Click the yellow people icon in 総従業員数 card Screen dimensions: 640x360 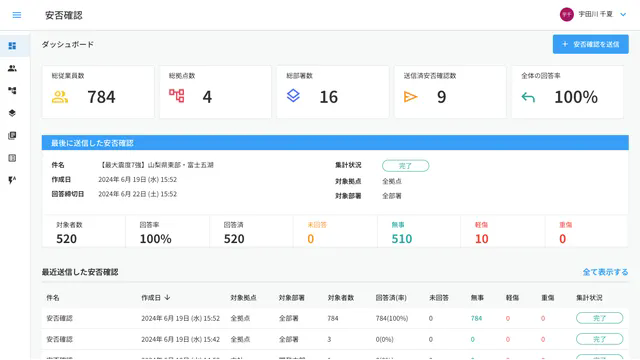coord(60,97)
